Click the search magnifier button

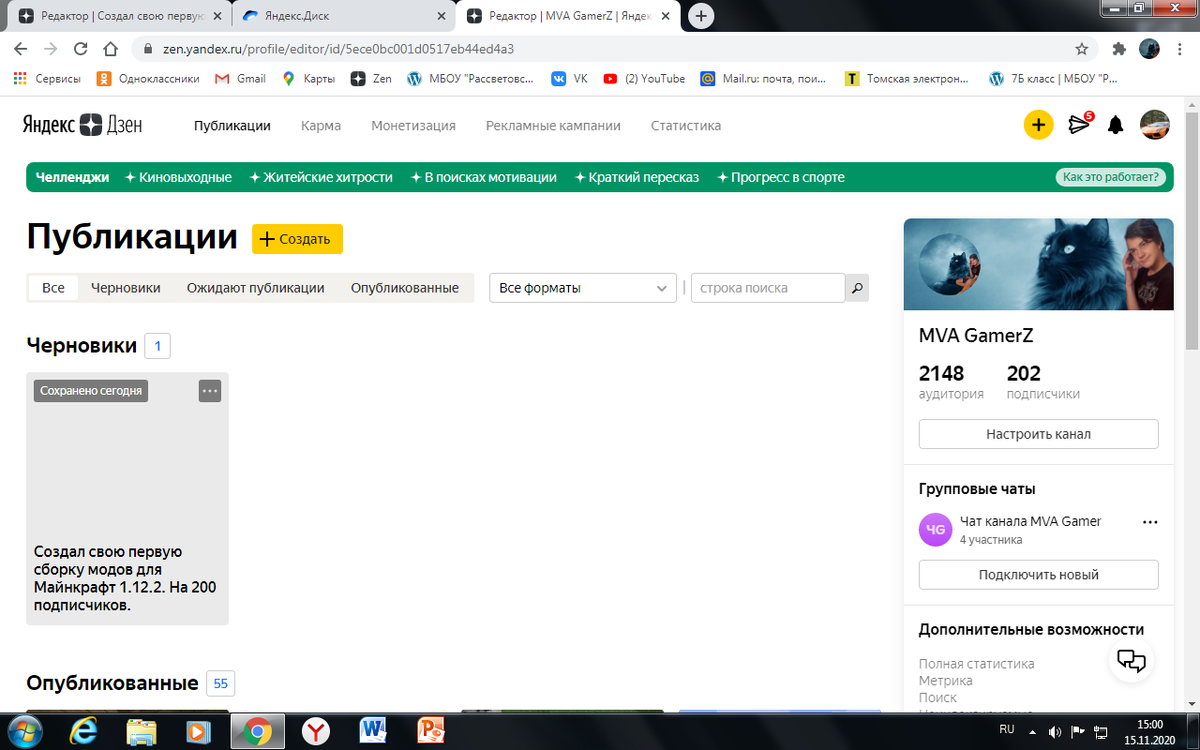click(857, 288)
